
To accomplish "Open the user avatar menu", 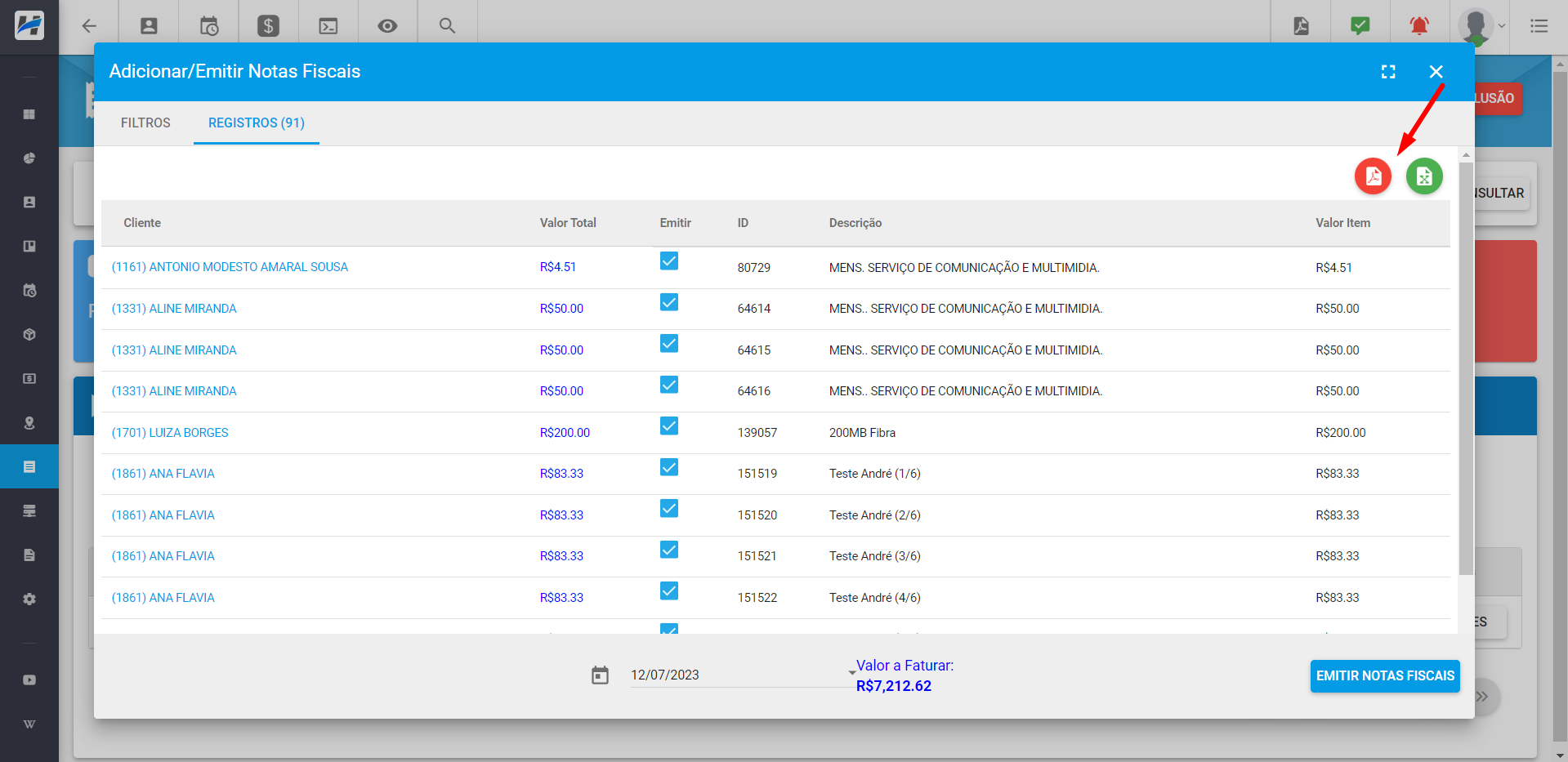I will tap(1481, 26).
